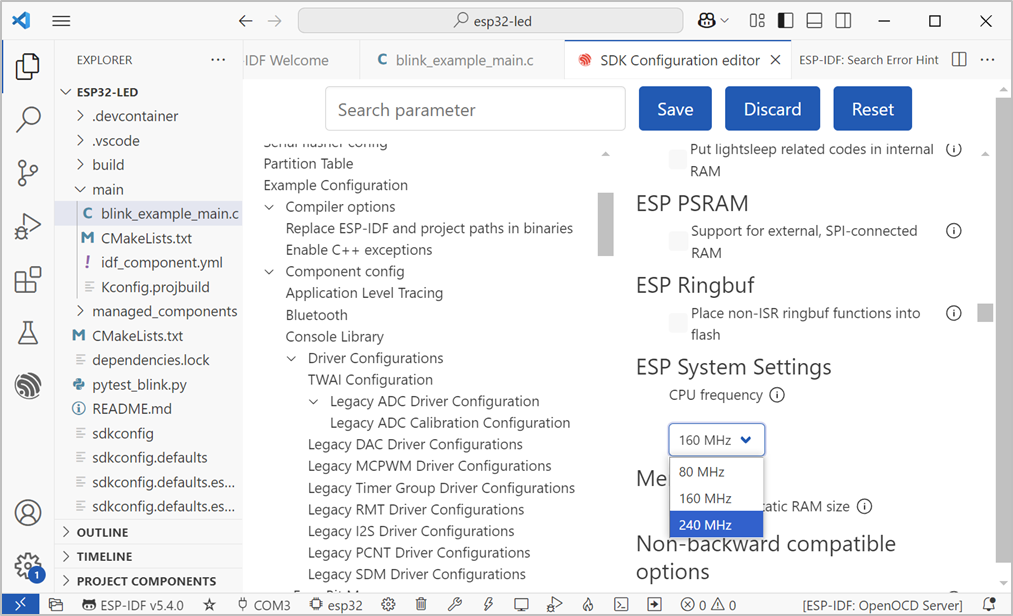Toggle the bottom panel layout icon
Screen dimensions: 1013x616
click(815, 21)
